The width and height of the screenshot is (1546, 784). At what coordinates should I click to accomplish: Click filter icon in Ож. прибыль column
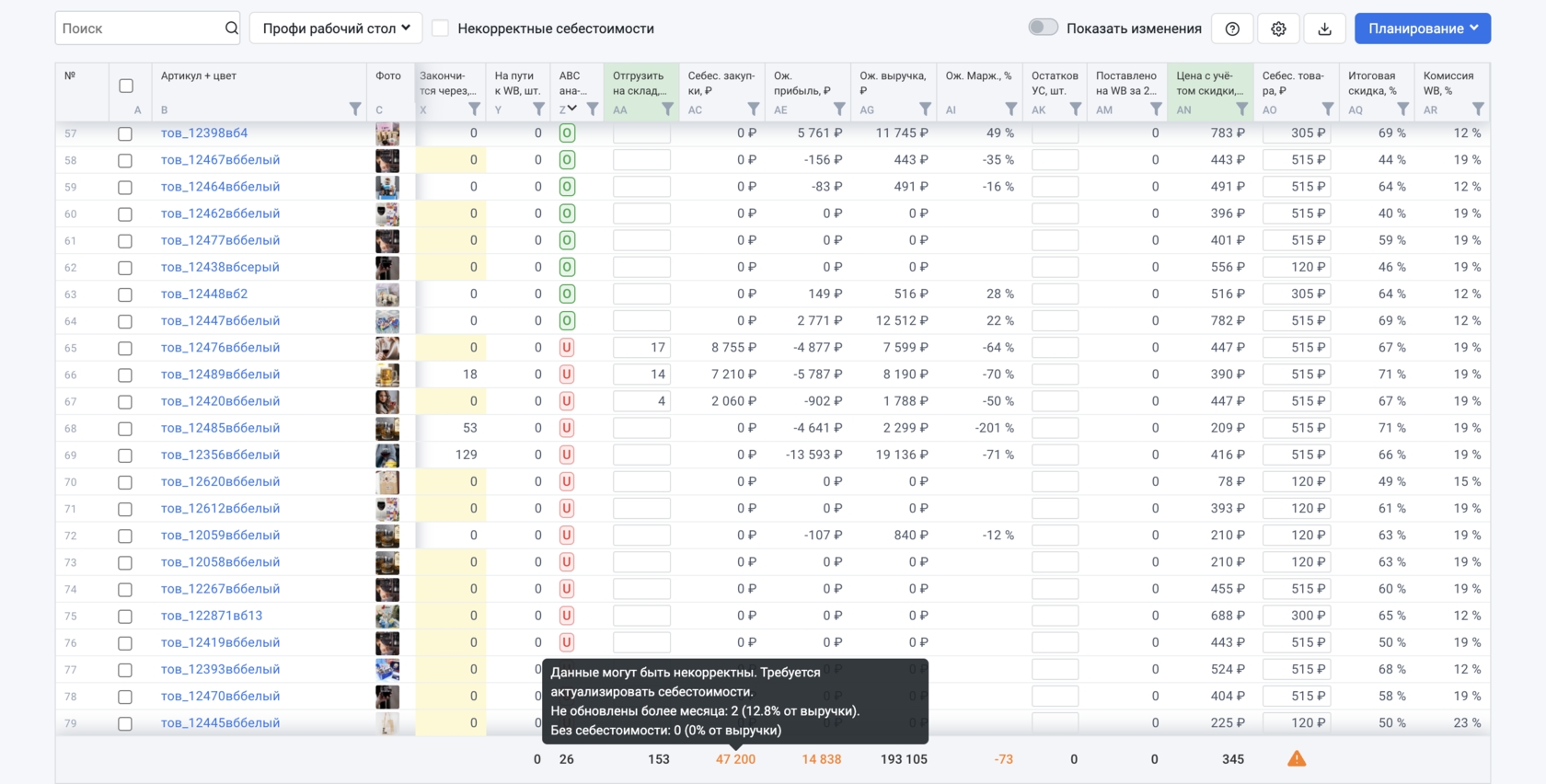[x=838, y=110]
